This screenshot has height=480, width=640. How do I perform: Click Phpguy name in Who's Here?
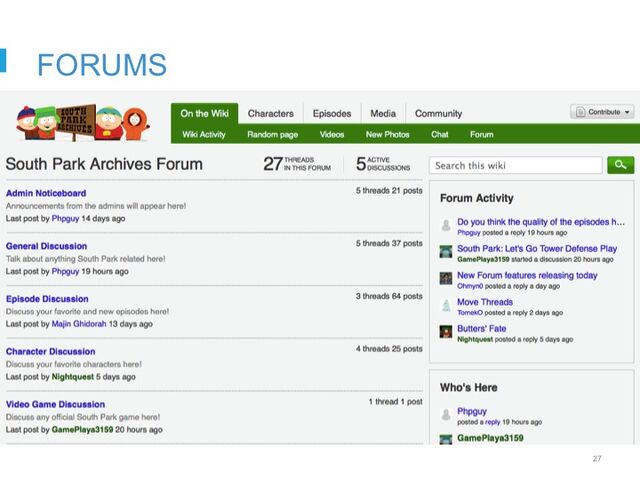pos(472,411)
